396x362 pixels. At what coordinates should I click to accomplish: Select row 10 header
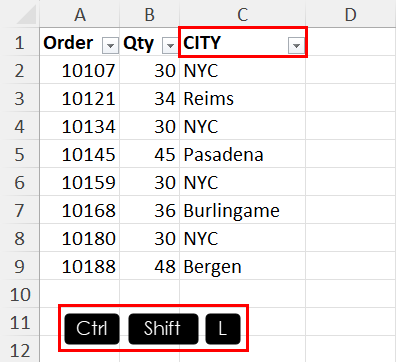click(x=19, y=294)
